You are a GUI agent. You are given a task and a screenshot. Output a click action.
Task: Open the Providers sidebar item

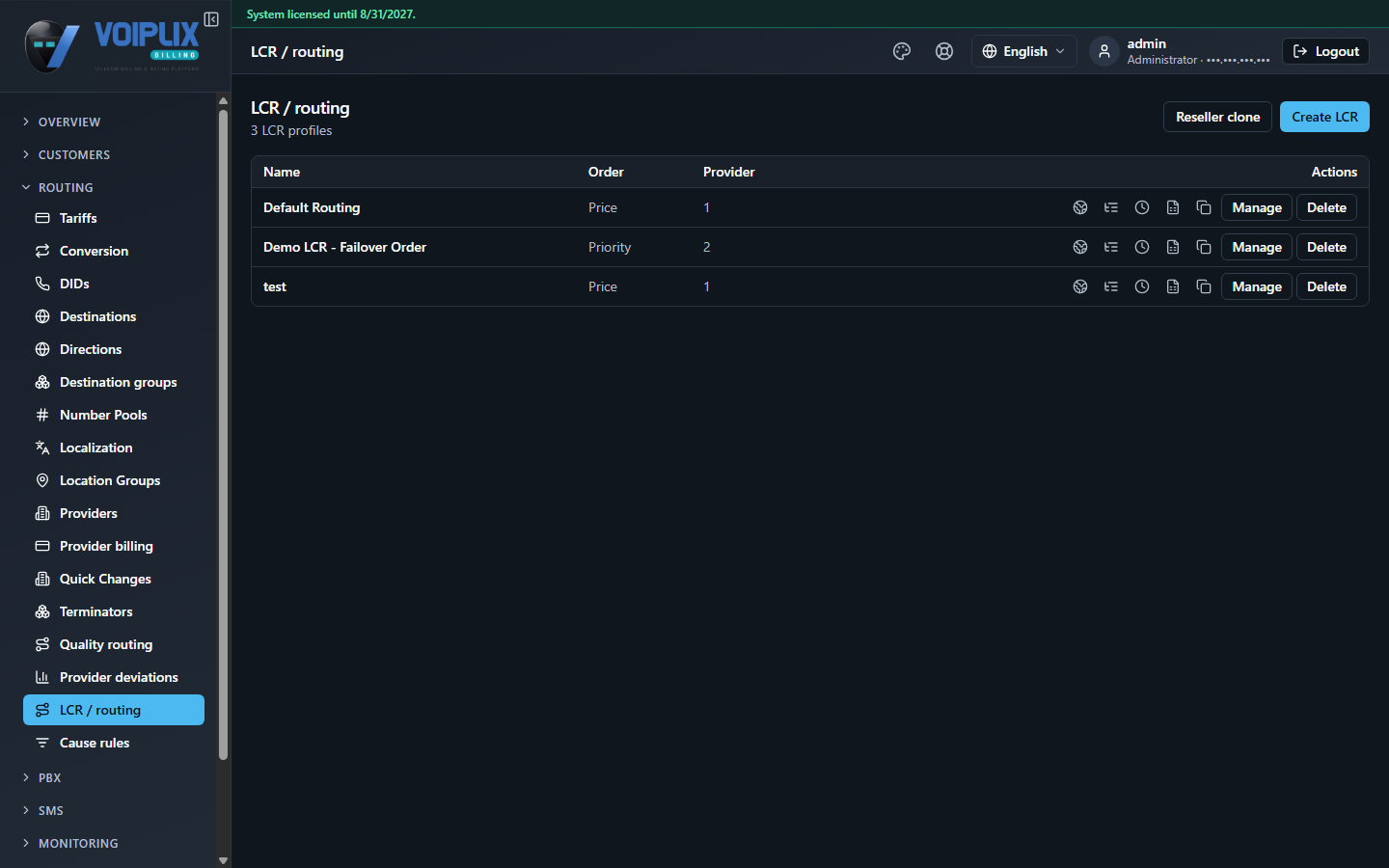(x=114, y=513)
